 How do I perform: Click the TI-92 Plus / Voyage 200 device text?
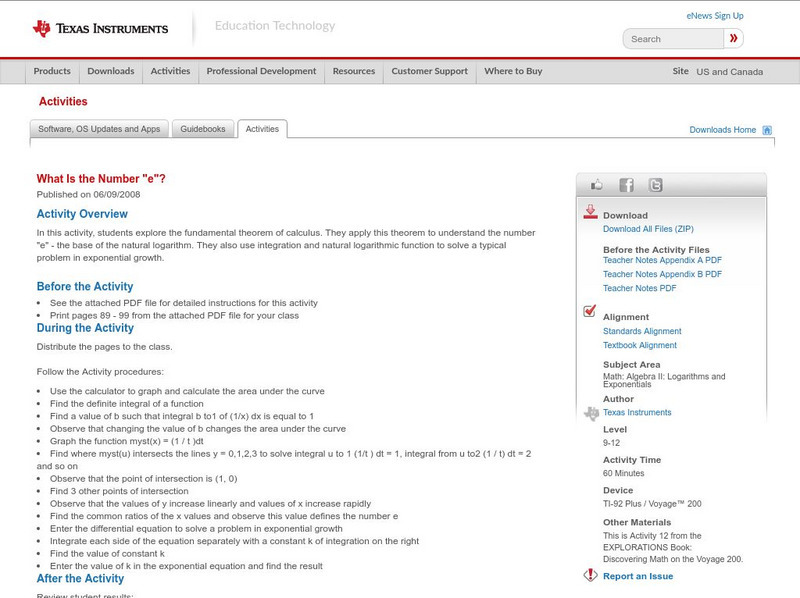click(x=652, y=504)
